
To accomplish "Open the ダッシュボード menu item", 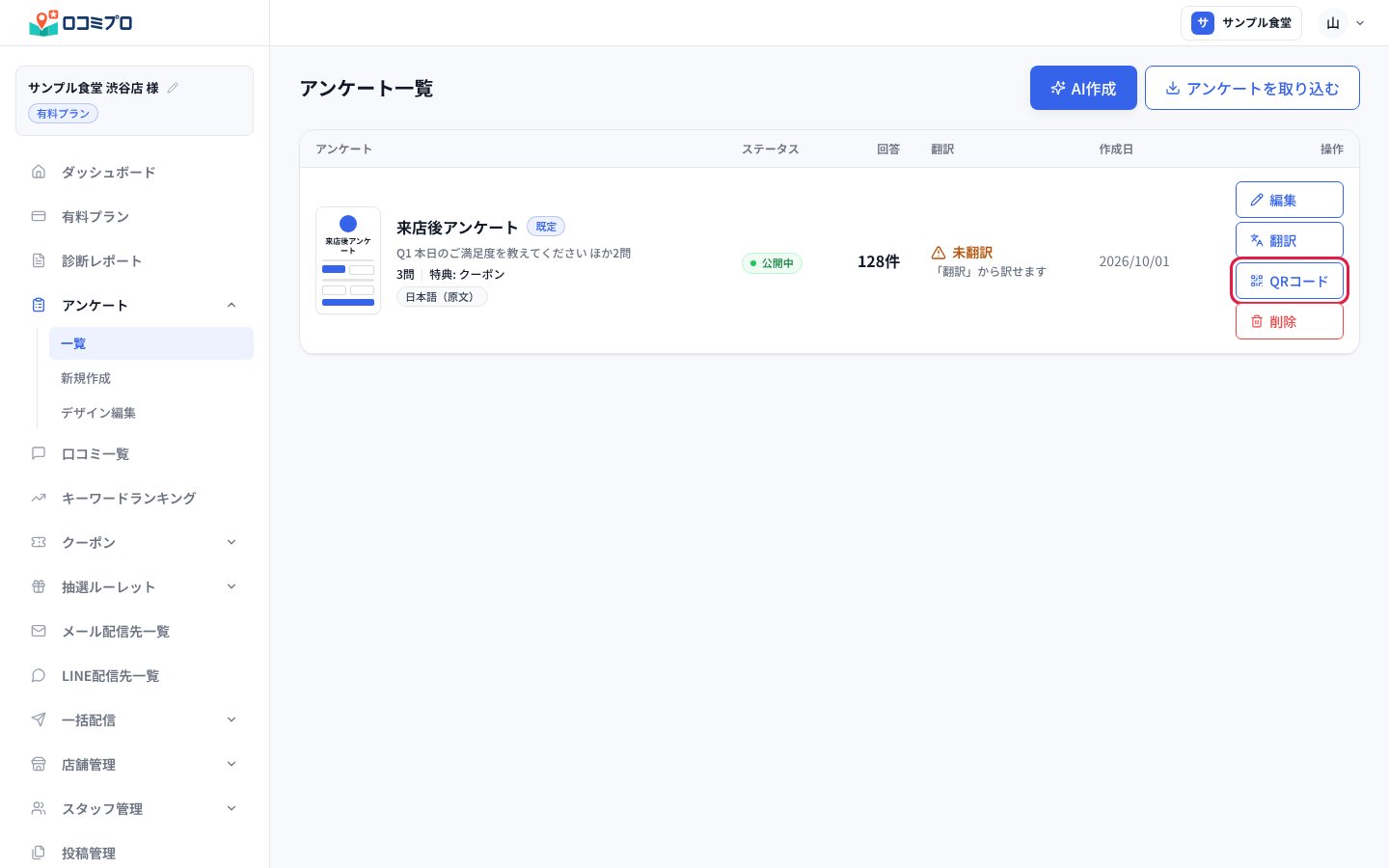I will click(135, 172).
